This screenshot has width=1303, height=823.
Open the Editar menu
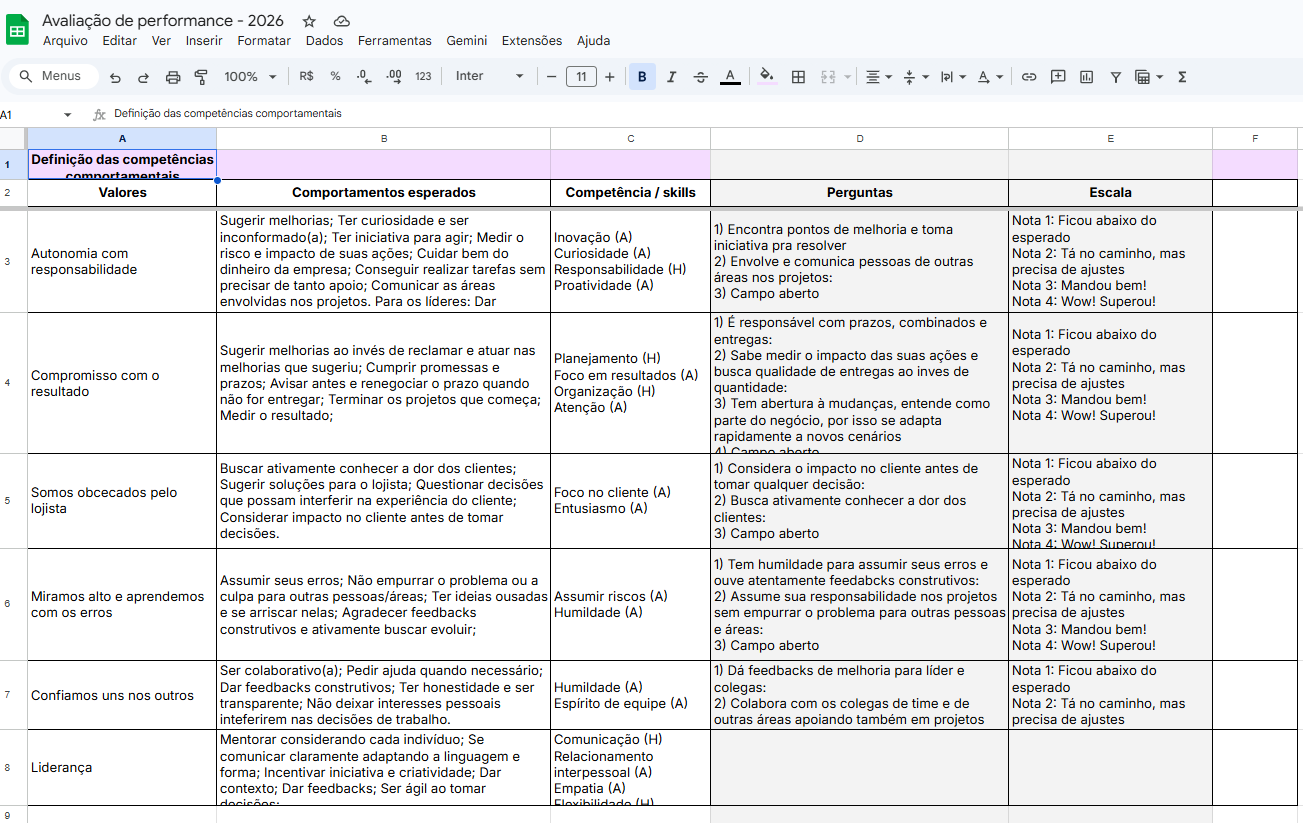click(x=120, y=41)
